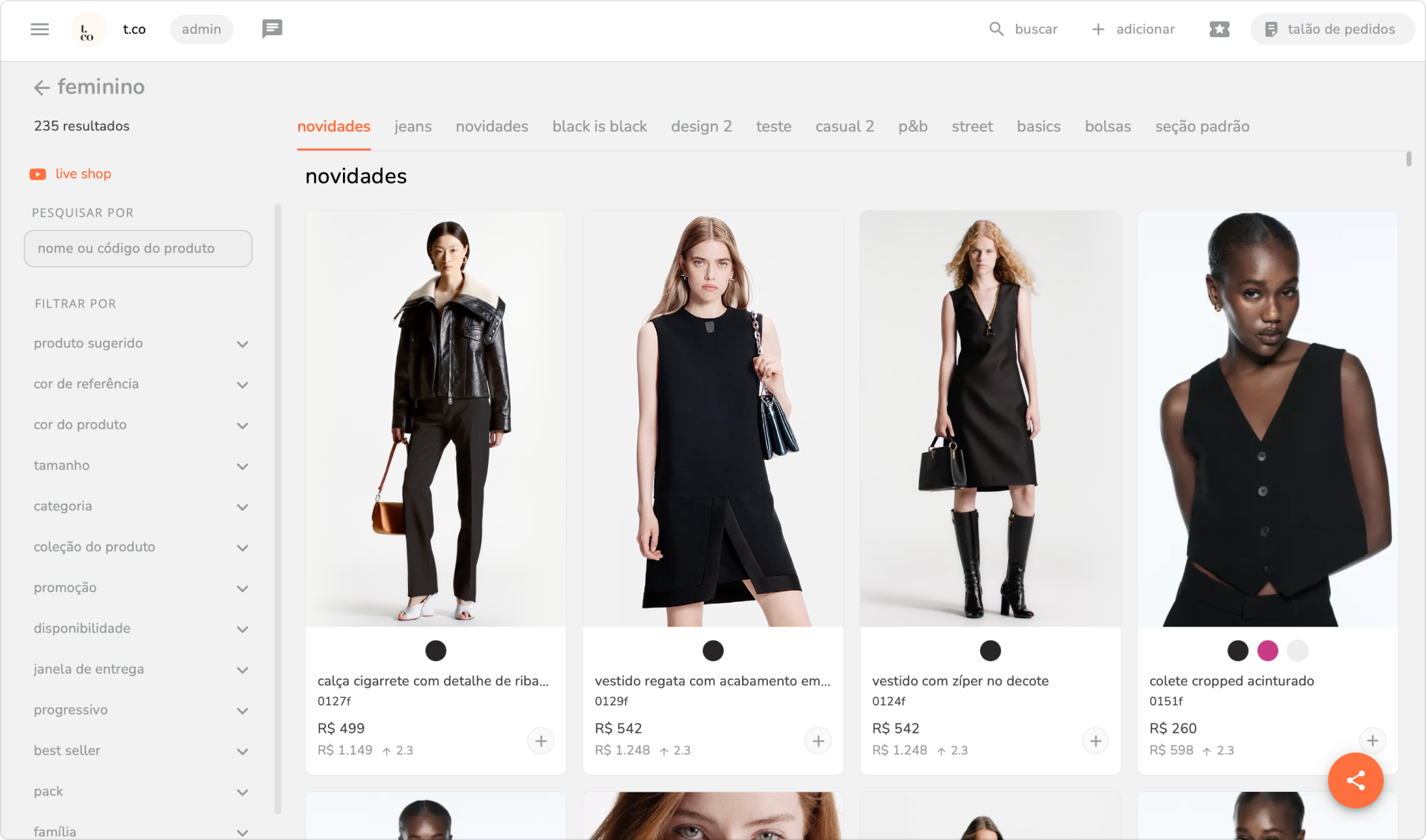The height and width of the screenshot is (840, 1426).
Task: Expand the promoção filter
Action: (x=242, y=588)
